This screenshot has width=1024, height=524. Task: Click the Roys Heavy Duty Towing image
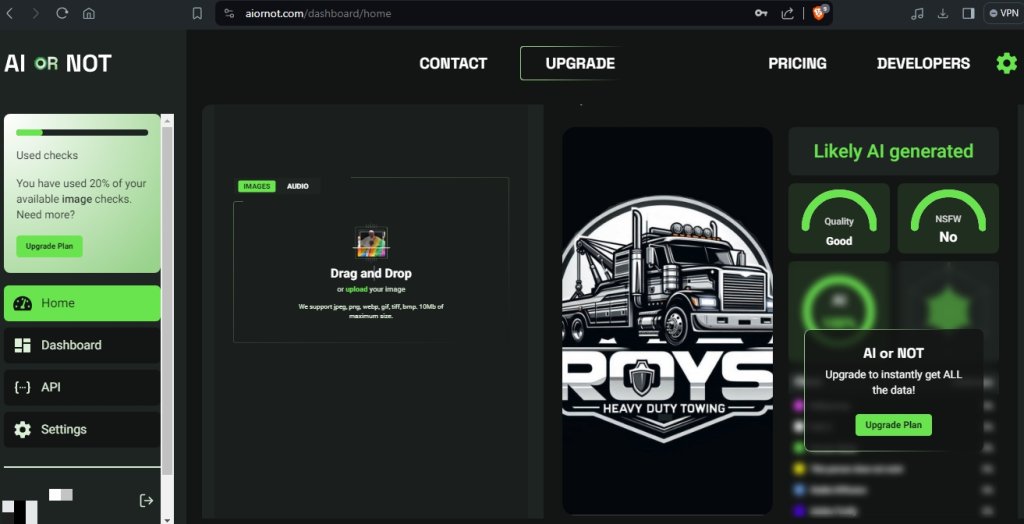pos(667,321)
